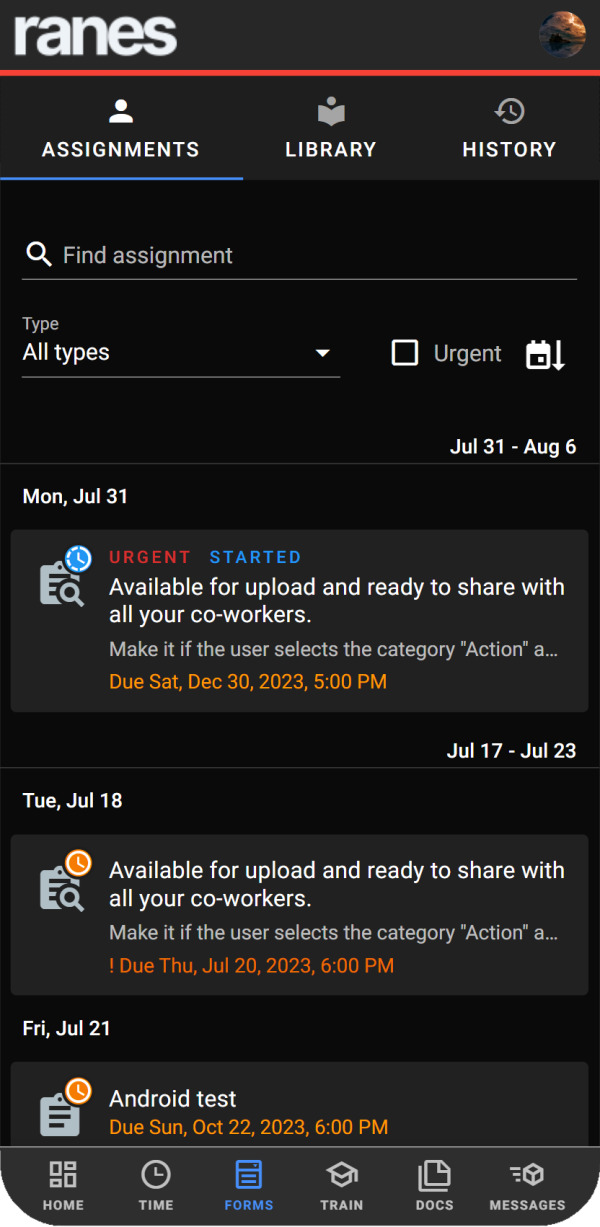Click the Find assignment search field
The width and height of the screenshot is (600, 1227).
click(x=310, y=255)
